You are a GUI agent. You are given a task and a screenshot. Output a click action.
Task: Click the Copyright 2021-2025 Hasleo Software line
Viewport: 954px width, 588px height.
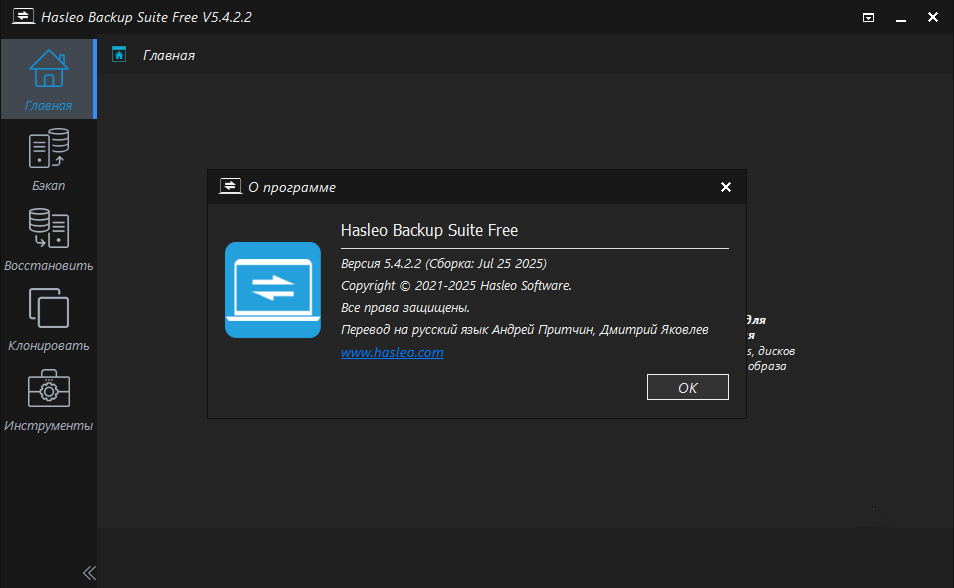click(456, 285)
